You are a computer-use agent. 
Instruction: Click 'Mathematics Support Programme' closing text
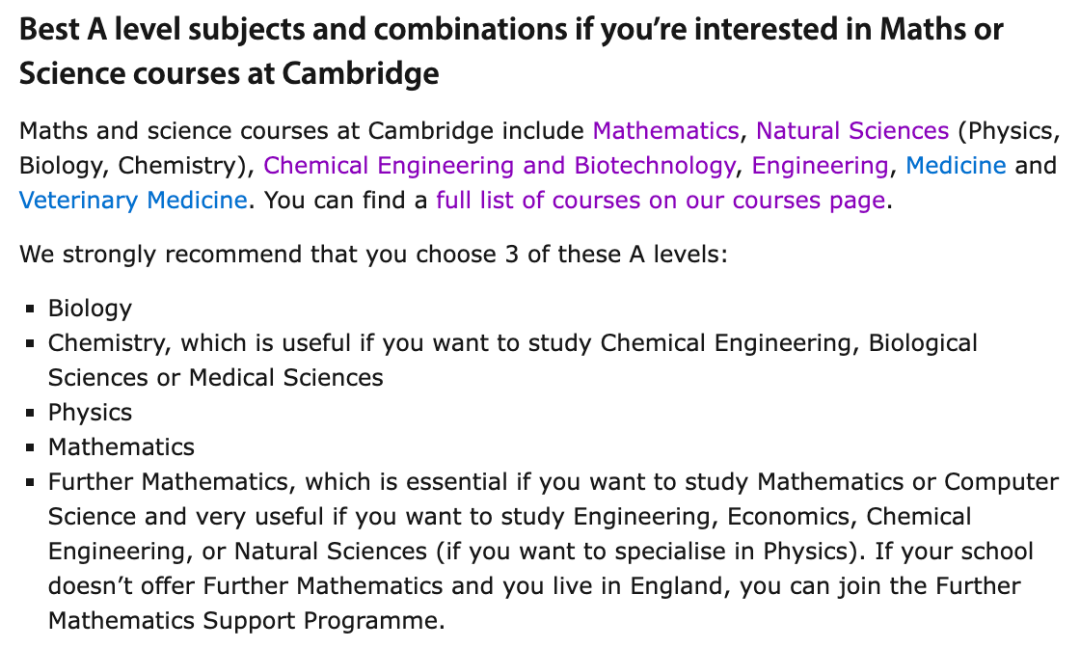click(x=245, y=620)
